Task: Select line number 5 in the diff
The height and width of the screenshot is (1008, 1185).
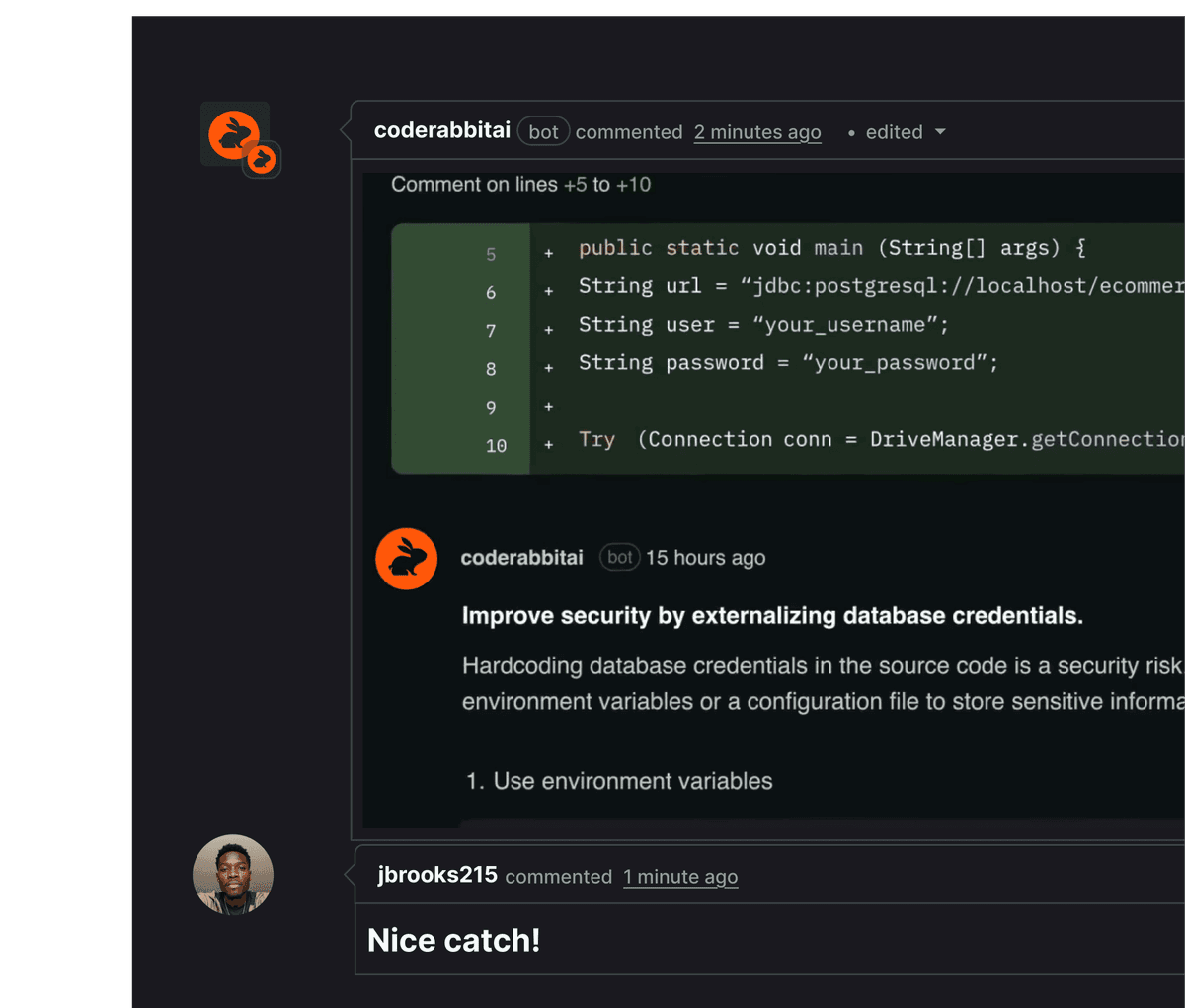Action: point(491,255)
